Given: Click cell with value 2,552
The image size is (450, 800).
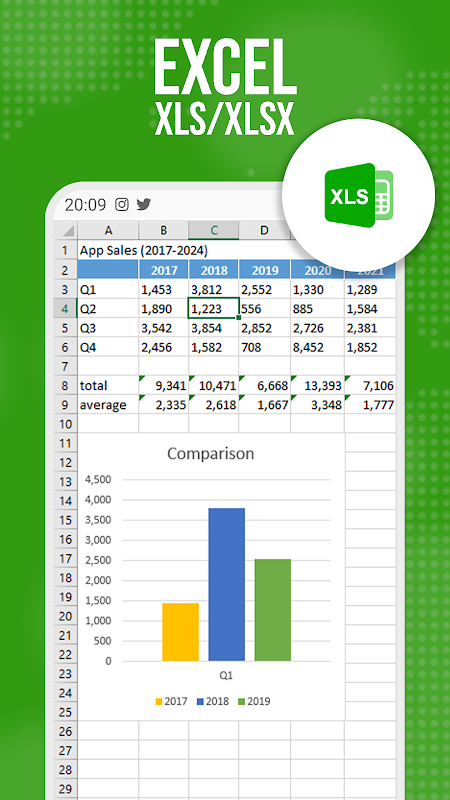Looking at the screenshot, I should click(264, 290).
